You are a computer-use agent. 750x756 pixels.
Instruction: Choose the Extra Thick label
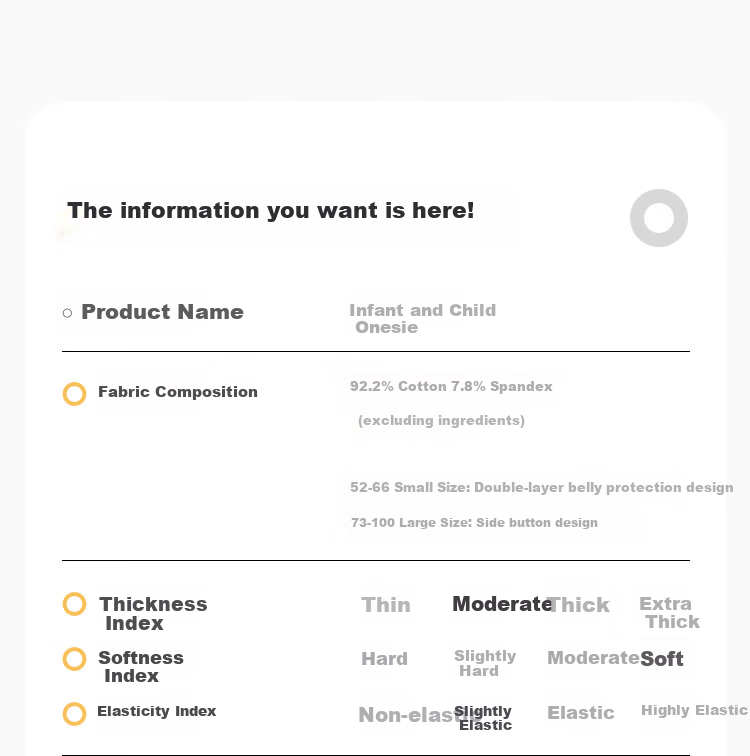tap(669, 612)
